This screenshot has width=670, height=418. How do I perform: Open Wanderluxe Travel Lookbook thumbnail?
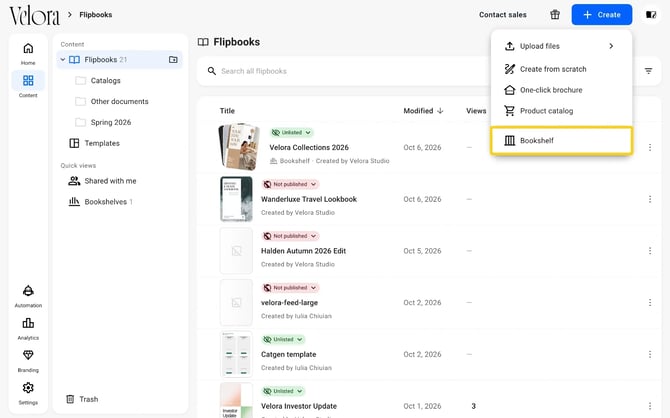pos(236,199)
